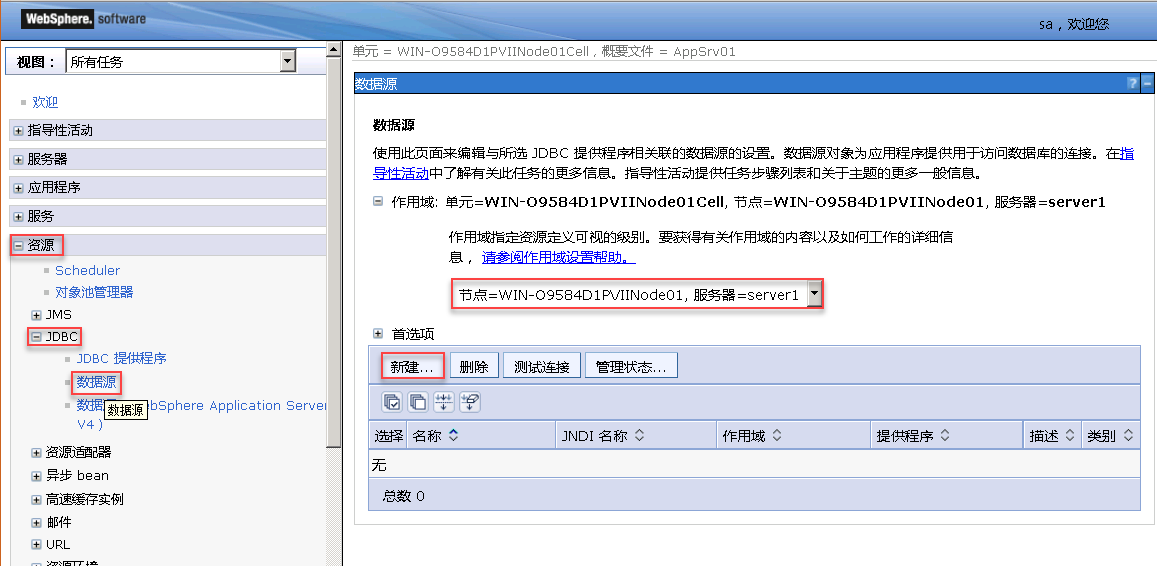Screen dimensions: 1157x566
Task: Click the 测试连接 button
Action: pos(542,367)
